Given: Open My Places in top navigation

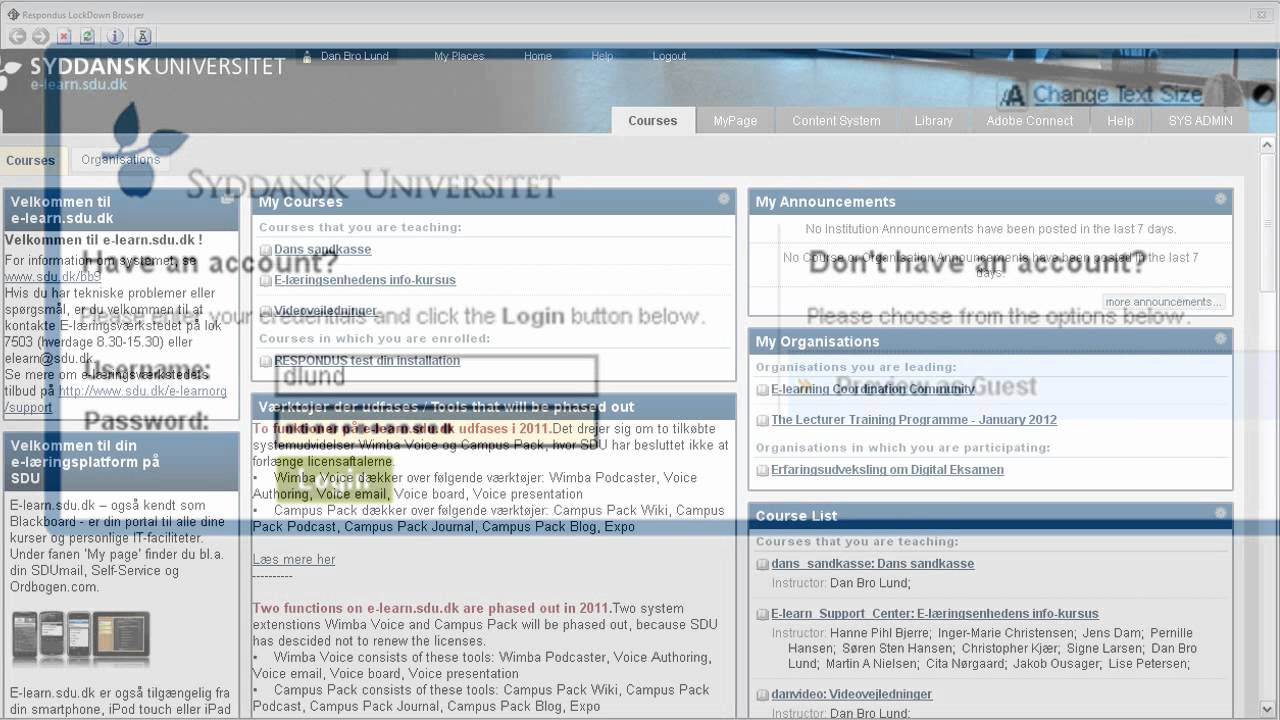Looking at the screenshot, I should pyautogui.click(x=459, y=56).
